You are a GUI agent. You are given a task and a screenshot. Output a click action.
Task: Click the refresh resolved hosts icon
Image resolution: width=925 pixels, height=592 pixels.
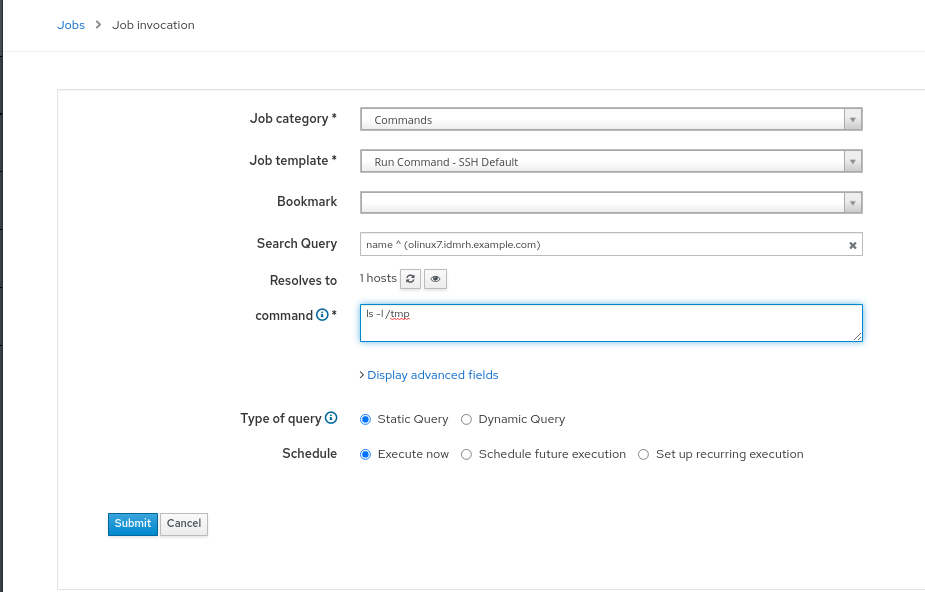pyautogui.click(x=411, y=279)
